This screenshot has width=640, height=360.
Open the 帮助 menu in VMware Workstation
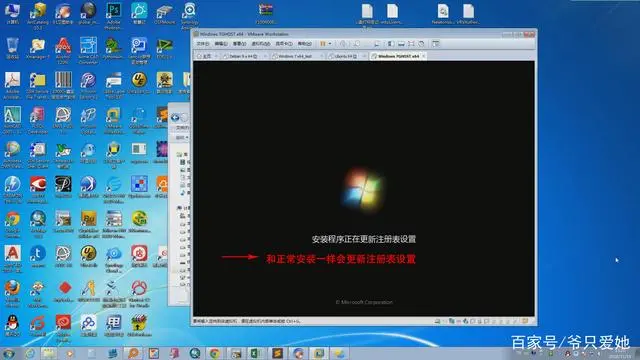[304, 44]
